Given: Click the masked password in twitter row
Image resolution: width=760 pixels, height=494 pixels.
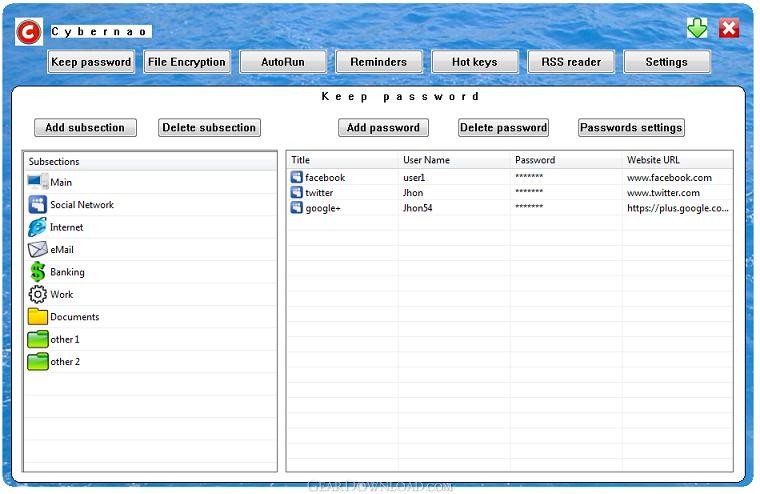Looking at the screenshot, I should coord(529,191).
